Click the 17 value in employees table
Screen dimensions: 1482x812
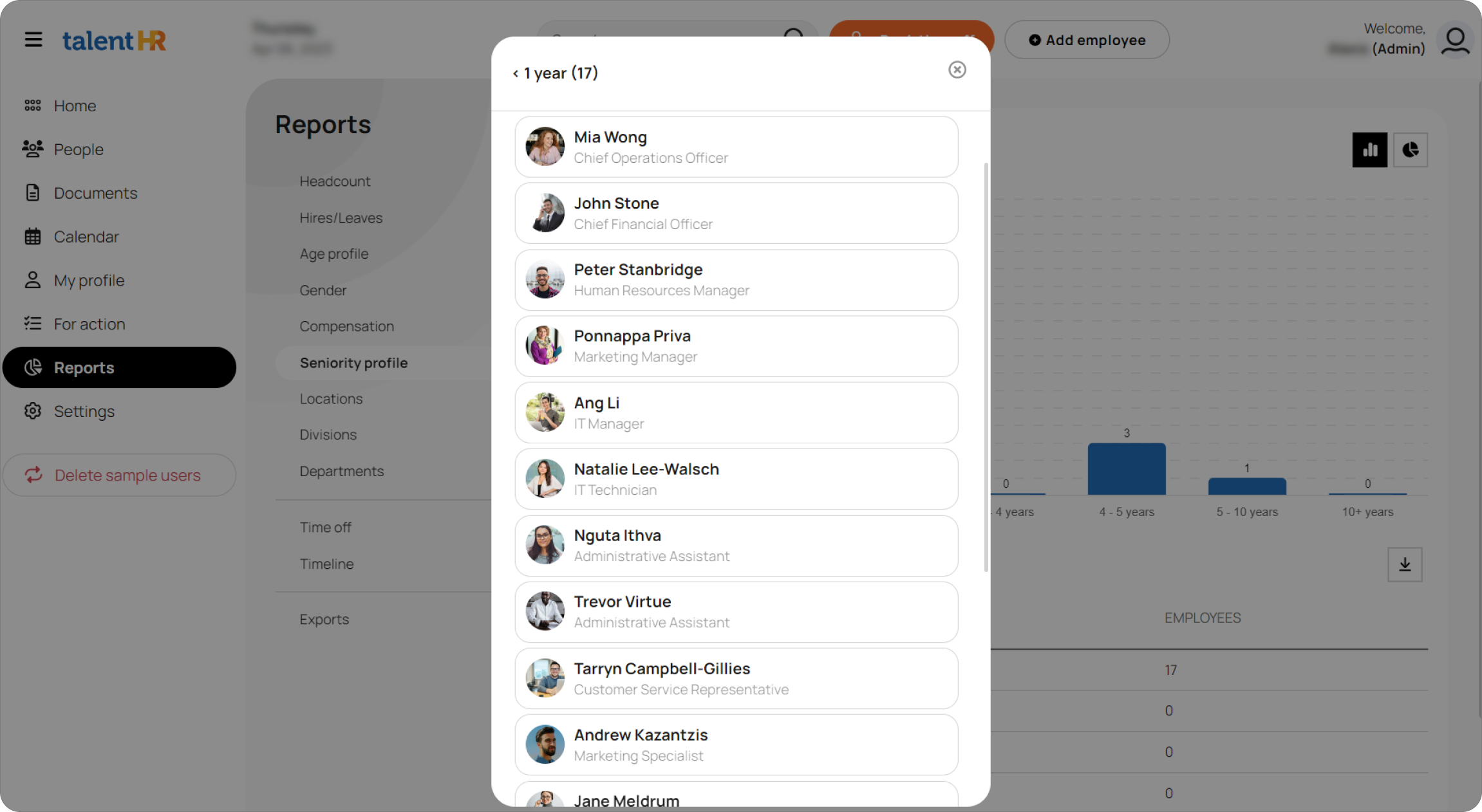point(1170,670)
